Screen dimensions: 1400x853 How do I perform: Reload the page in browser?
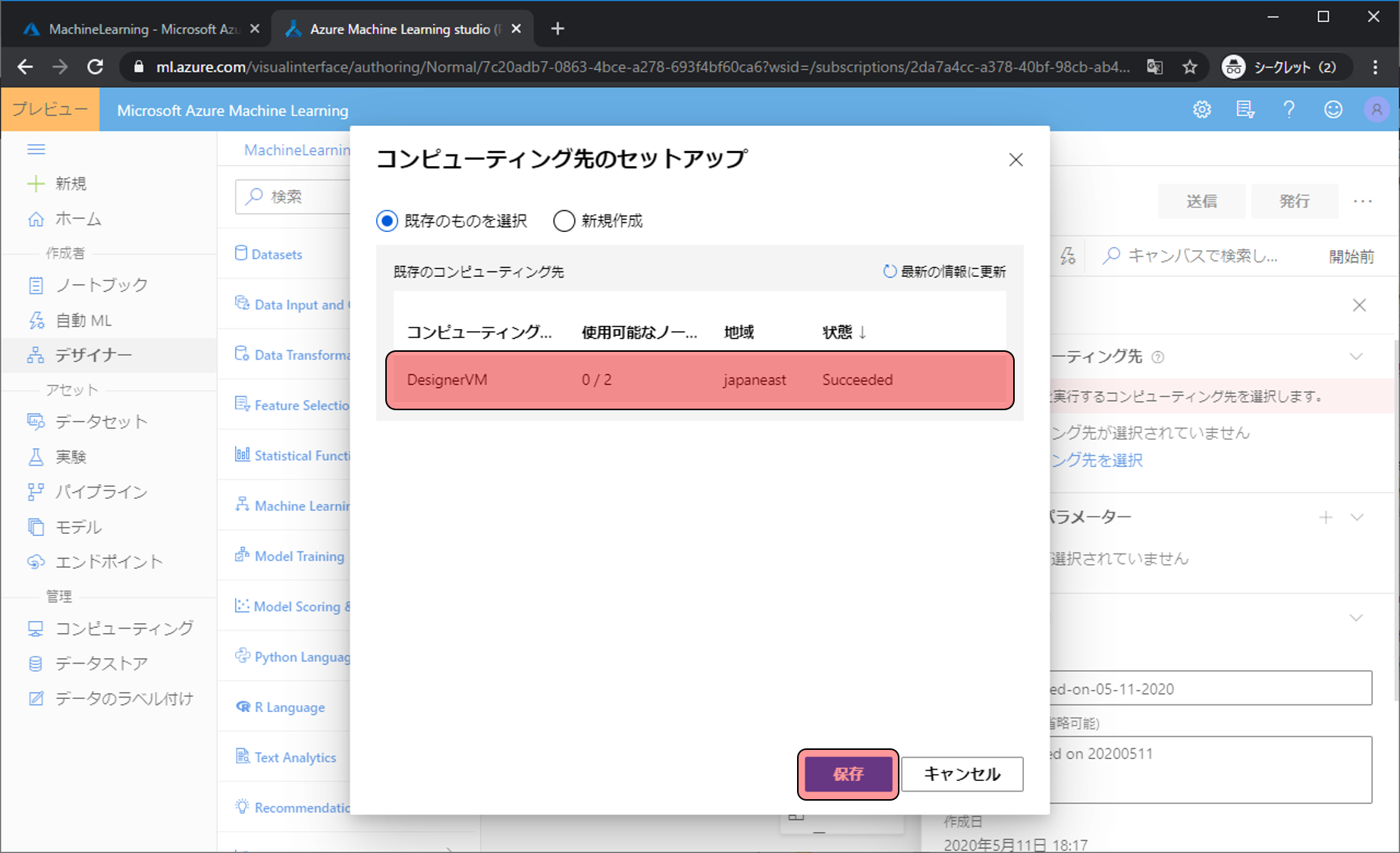96,67
